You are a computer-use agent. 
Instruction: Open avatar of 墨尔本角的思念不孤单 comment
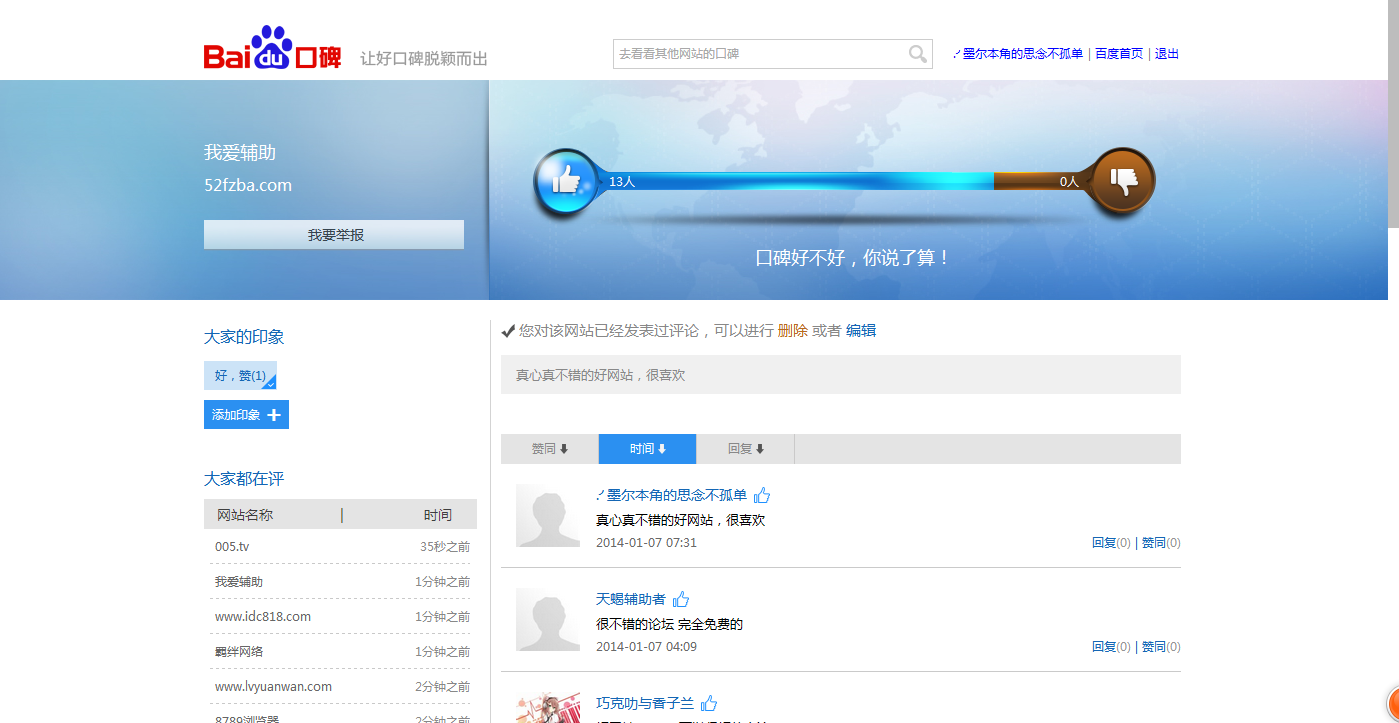coord(548,516)
